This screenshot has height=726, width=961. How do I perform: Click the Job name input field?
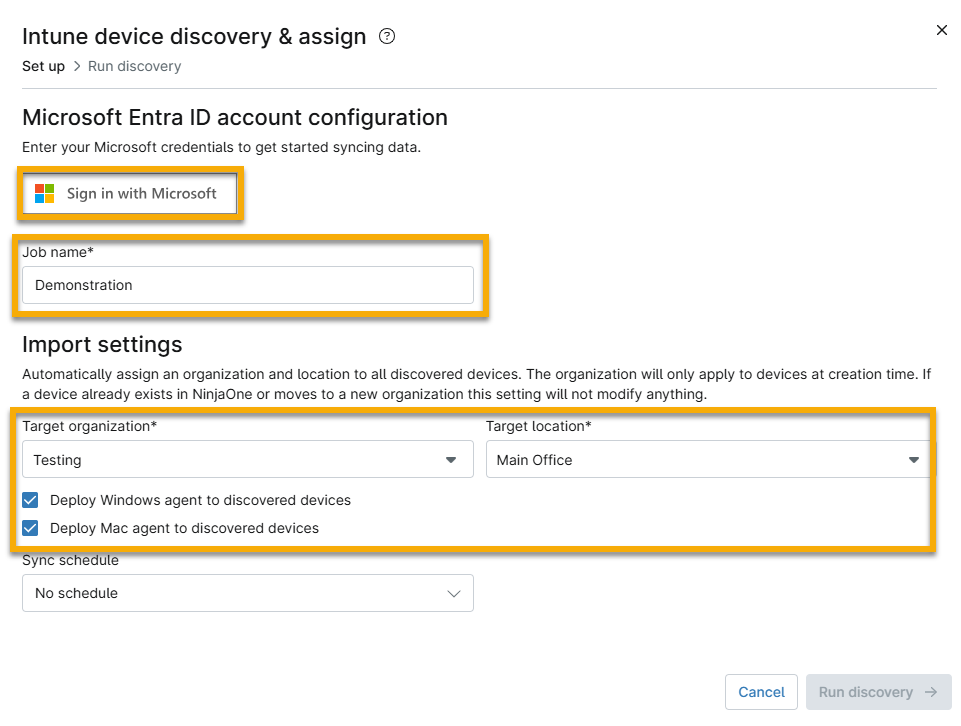click(248, 285)
